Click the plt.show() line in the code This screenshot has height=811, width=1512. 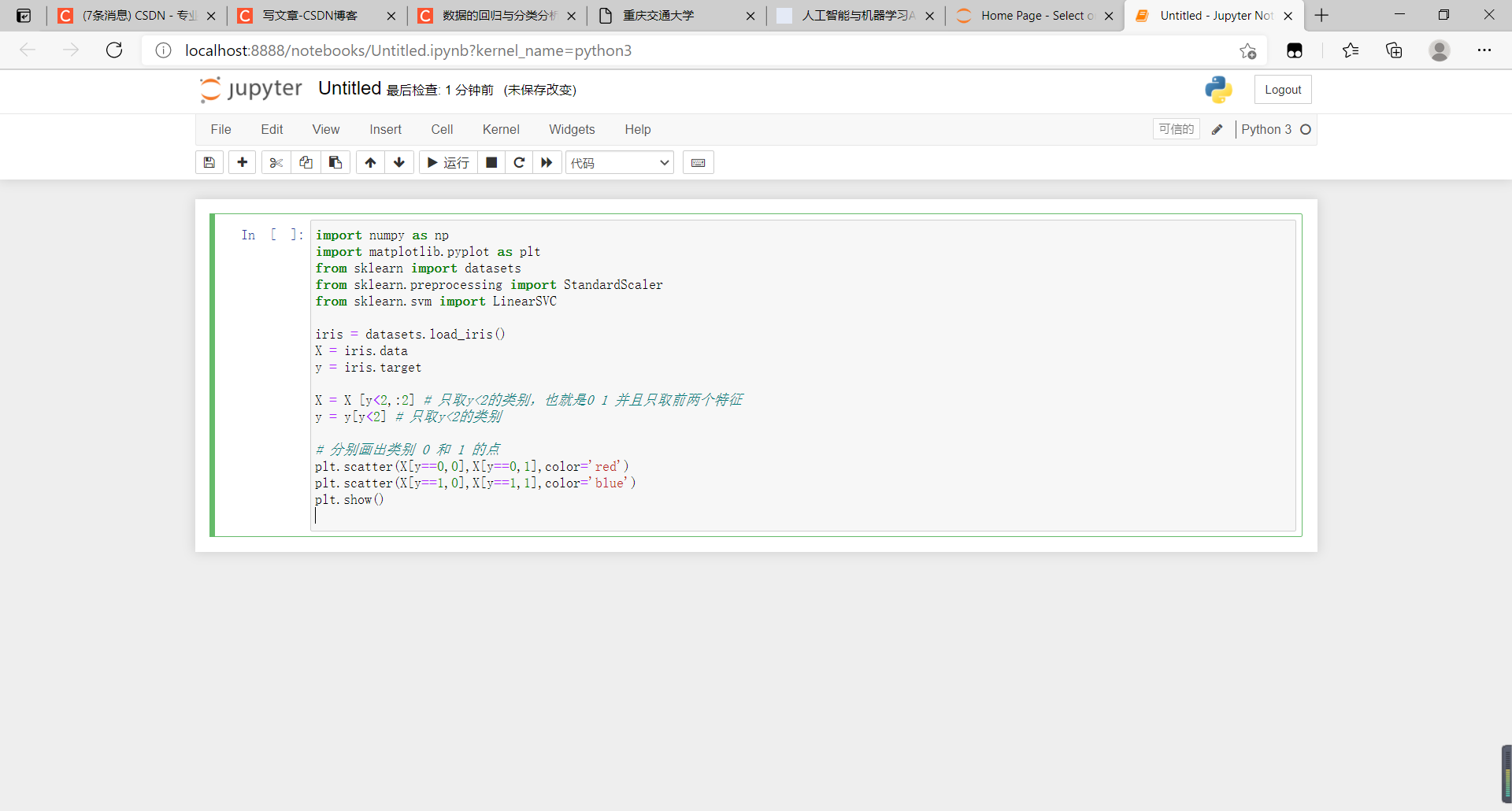pyautogui.click(x=350, y=499)
